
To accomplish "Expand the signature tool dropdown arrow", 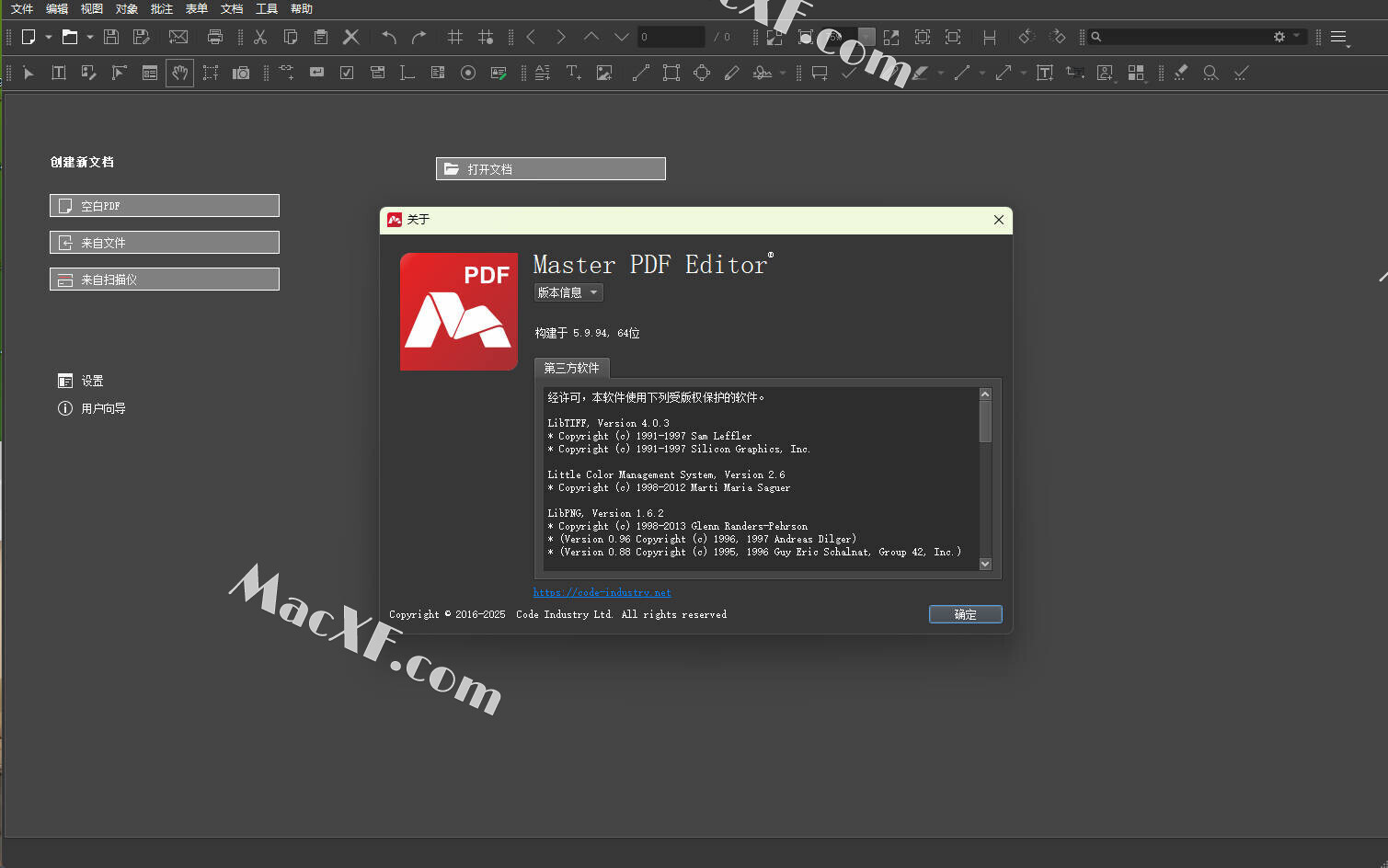I will point(783,73).
